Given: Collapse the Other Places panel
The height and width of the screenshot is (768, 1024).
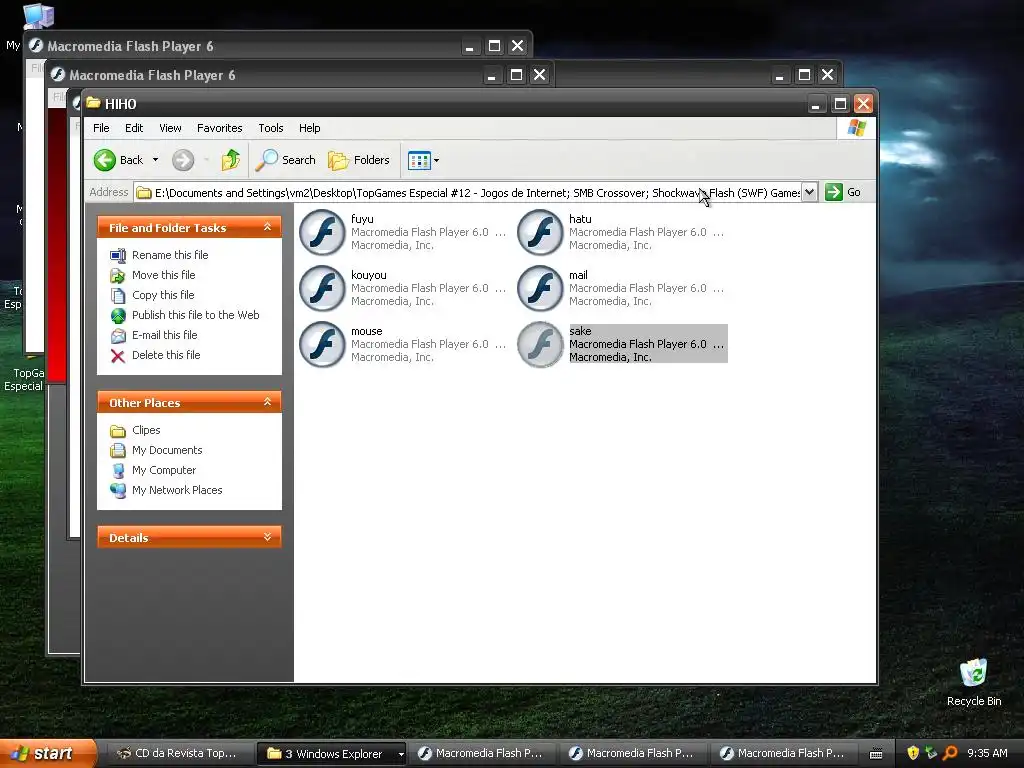Looking at the screenshot, I should pos(267,402).
